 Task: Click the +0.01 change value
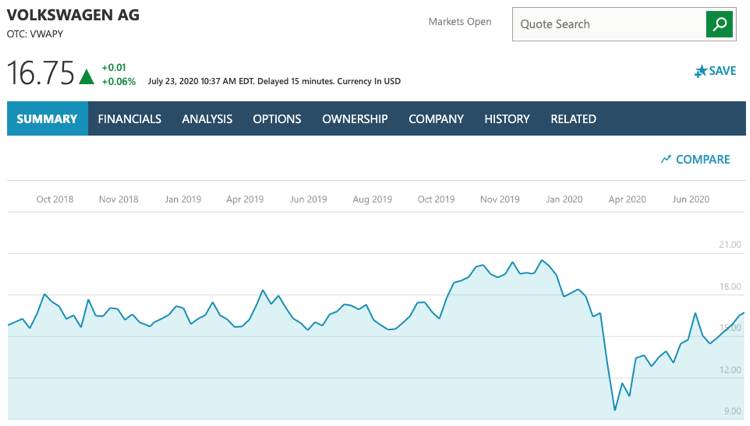113,67
